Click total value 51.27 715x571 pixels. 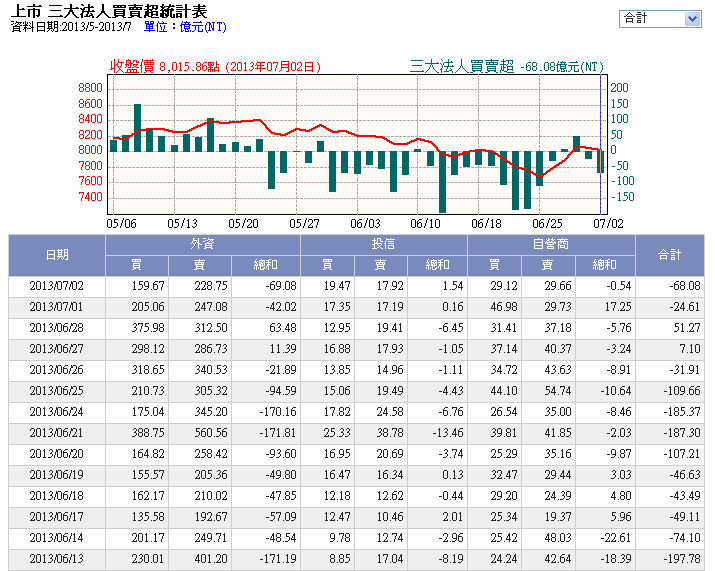[687, 328]
